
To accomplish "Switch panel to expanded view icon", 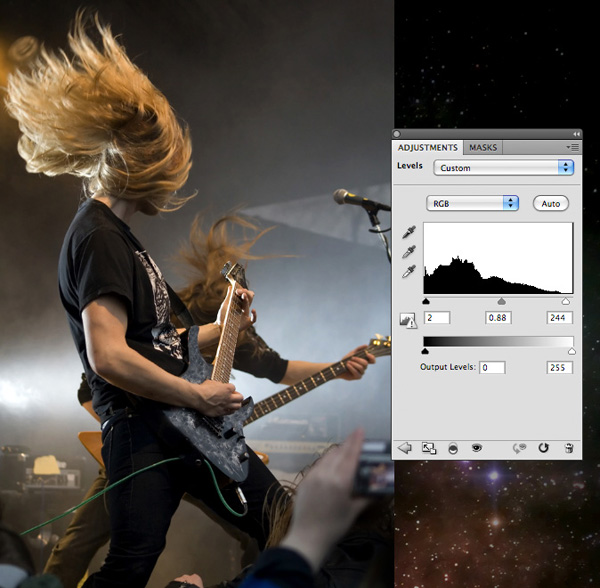I will pos(429,448).
